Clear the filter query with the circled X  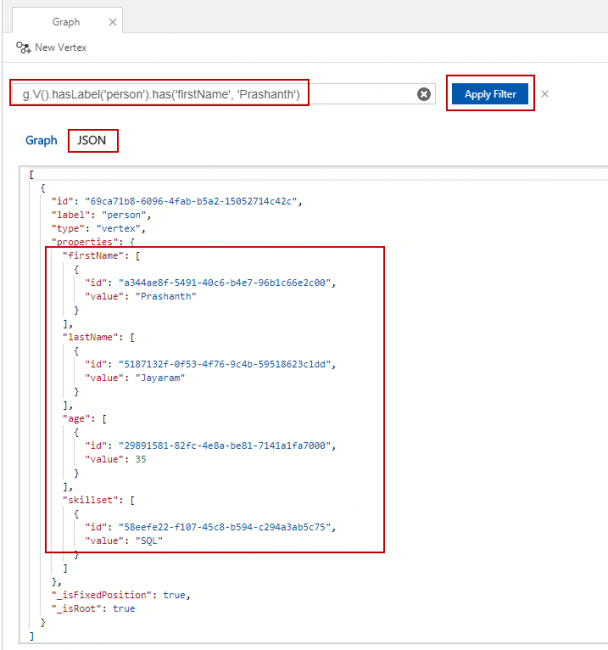424,94
